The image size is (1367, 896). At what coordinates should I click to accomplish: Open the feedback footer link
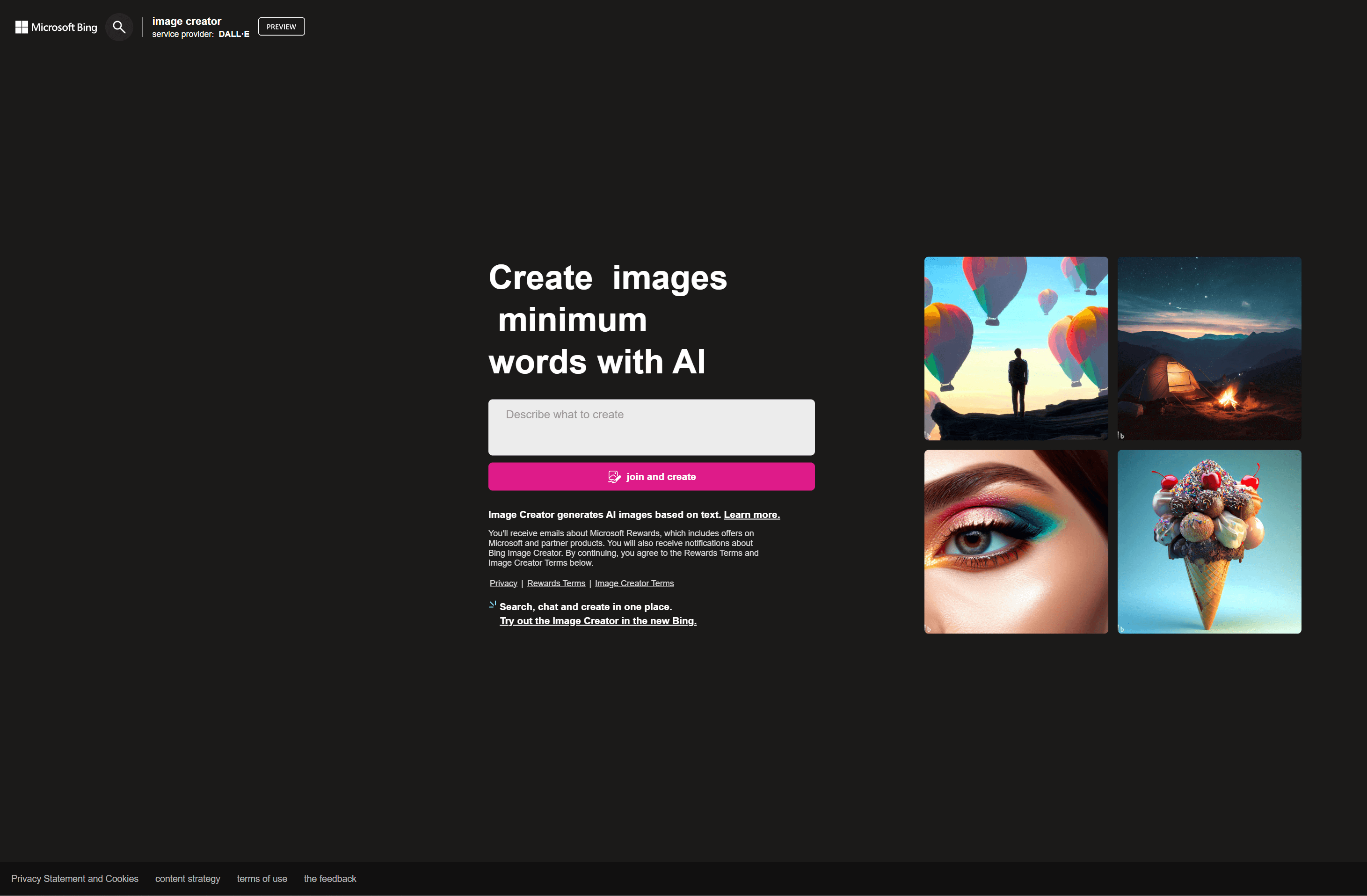330,879
